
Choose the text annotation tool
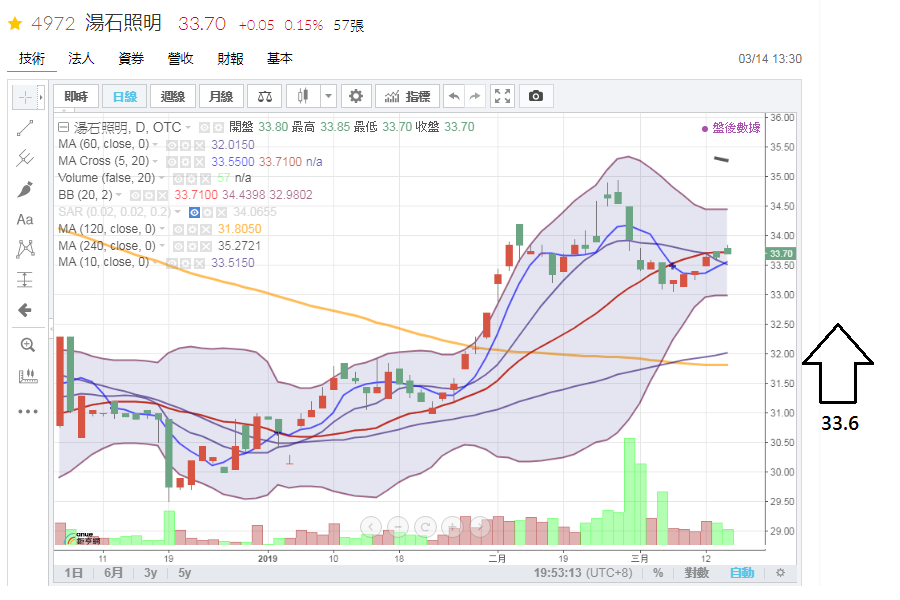coord(26,219)
